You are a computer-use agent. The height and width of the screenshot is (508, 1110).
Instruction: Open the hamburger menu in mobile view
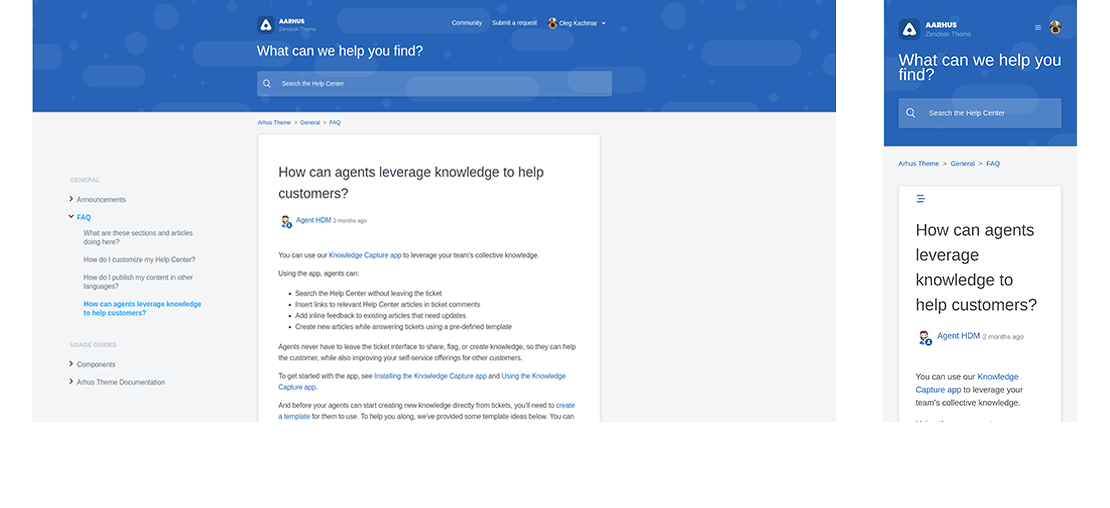[1038, 28]
